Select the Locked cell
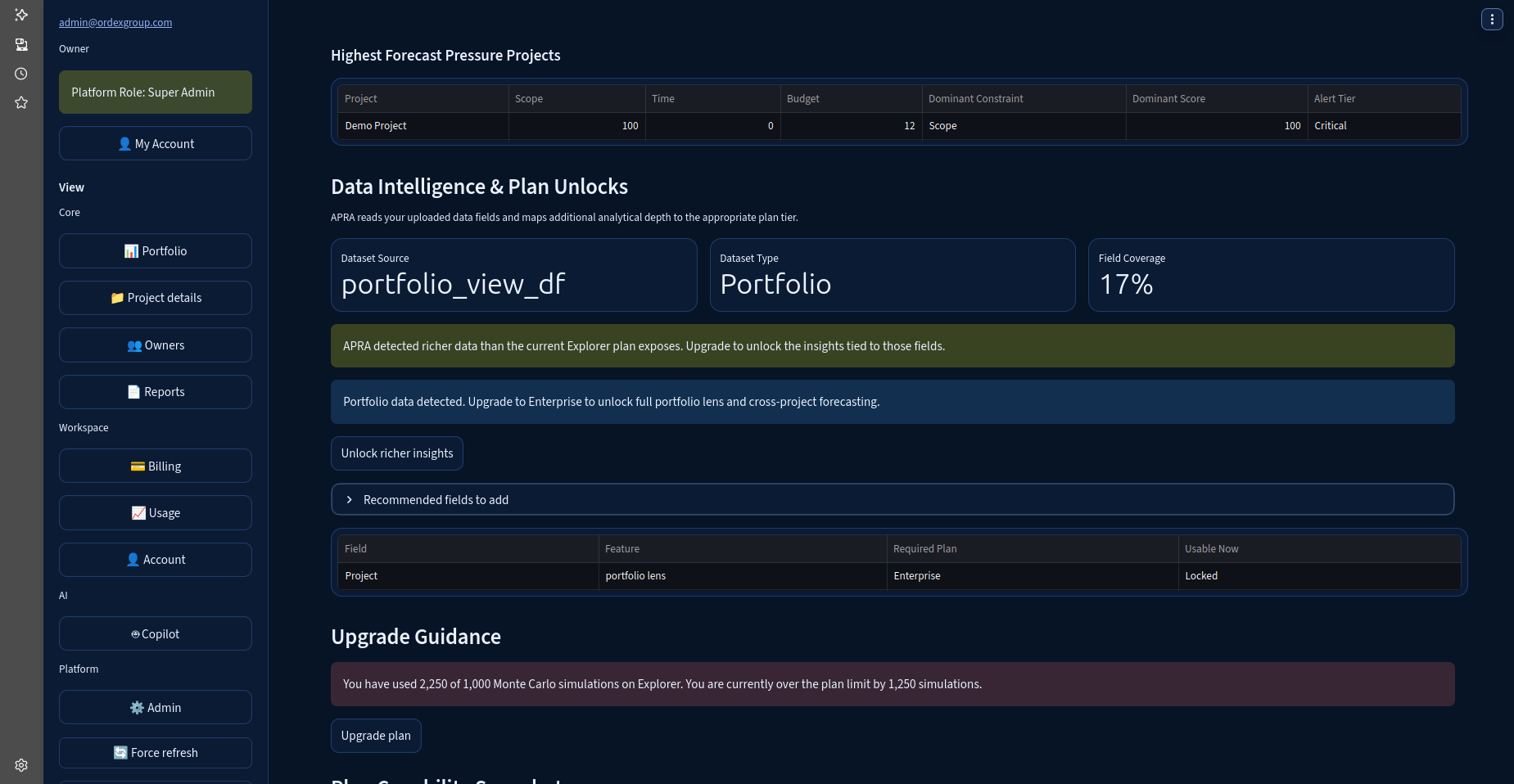Screen dimensions: 1514x784 pyautogui.click(x=1319, y=576)
